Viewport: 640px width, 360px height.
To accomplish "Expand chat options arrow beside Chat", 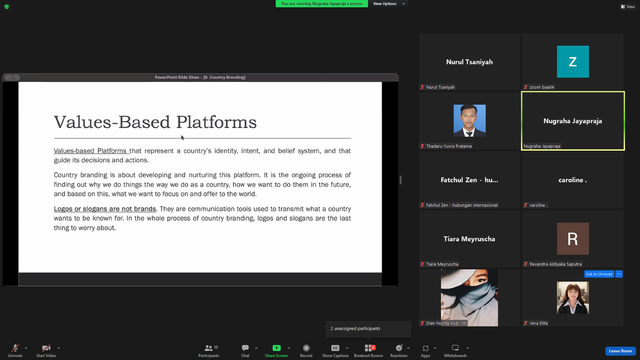I will click(256, 348).
